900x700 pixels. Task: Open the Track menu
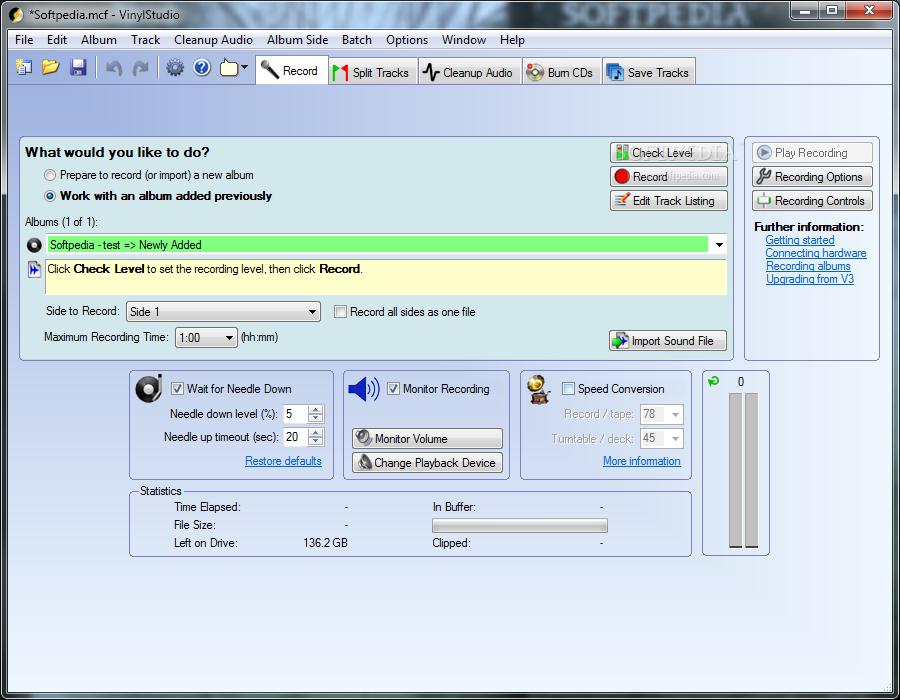point(145,40)
